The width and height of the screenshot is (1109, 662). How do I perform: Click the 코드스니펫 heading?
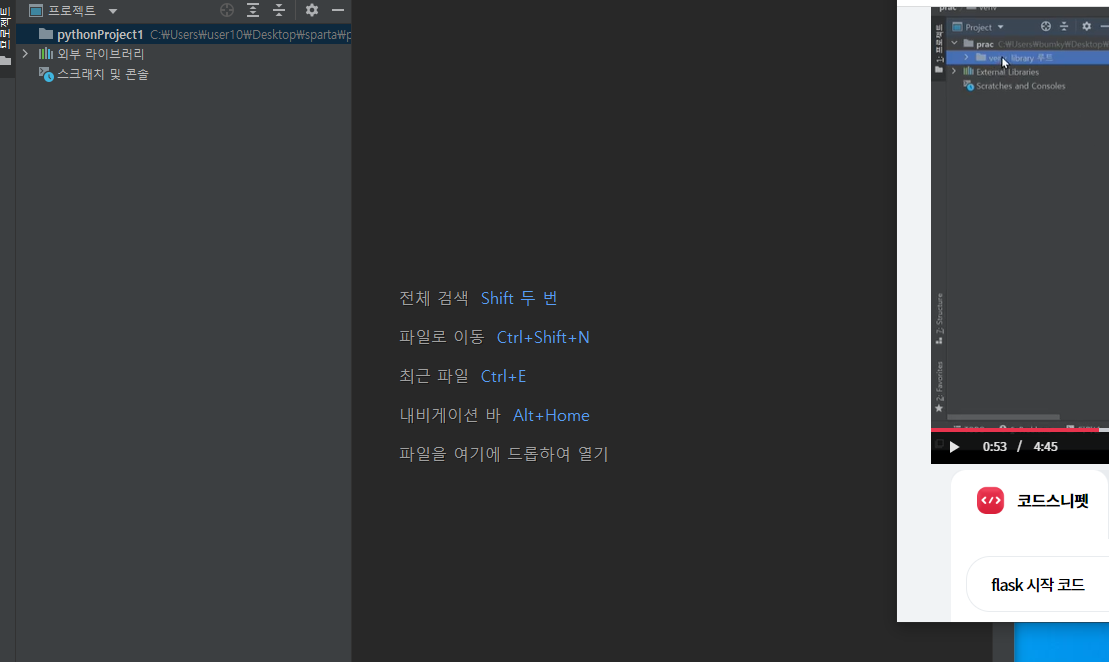(1052, 501)
